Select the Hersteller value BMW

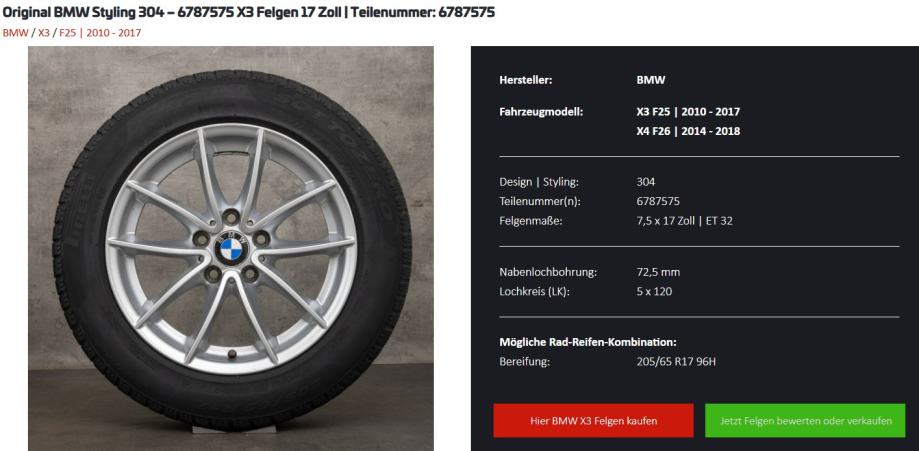tap(651, 80)
